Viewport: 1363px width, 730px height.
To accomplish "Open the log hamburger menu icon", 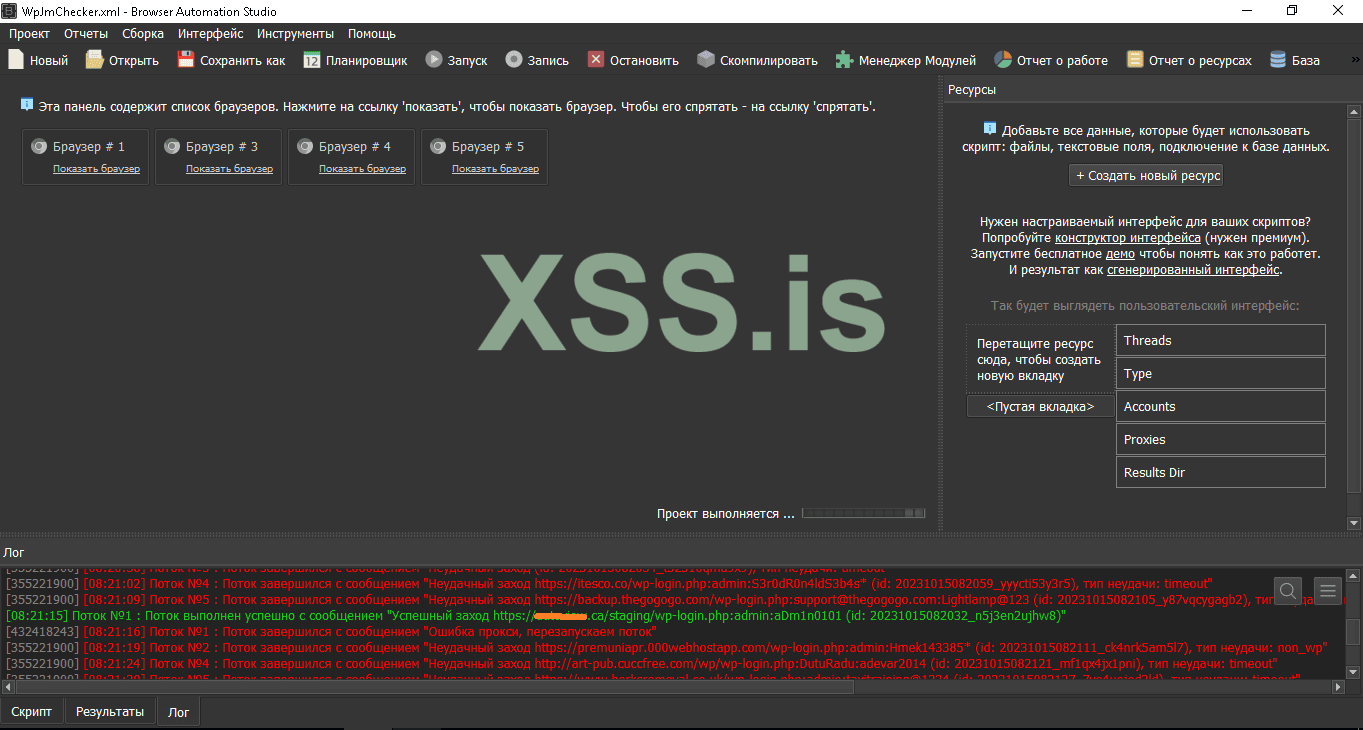I will point(1328,590).
